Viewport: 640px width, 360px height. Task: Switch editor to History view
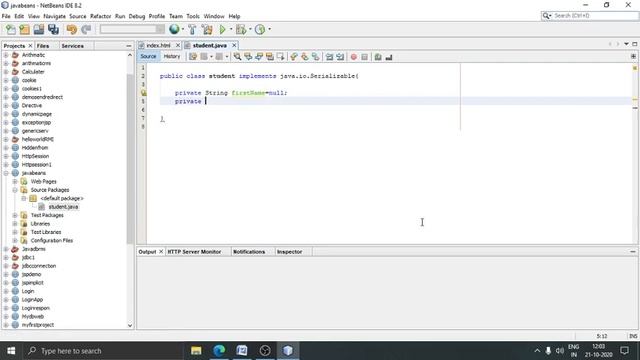tap(172, 56)
